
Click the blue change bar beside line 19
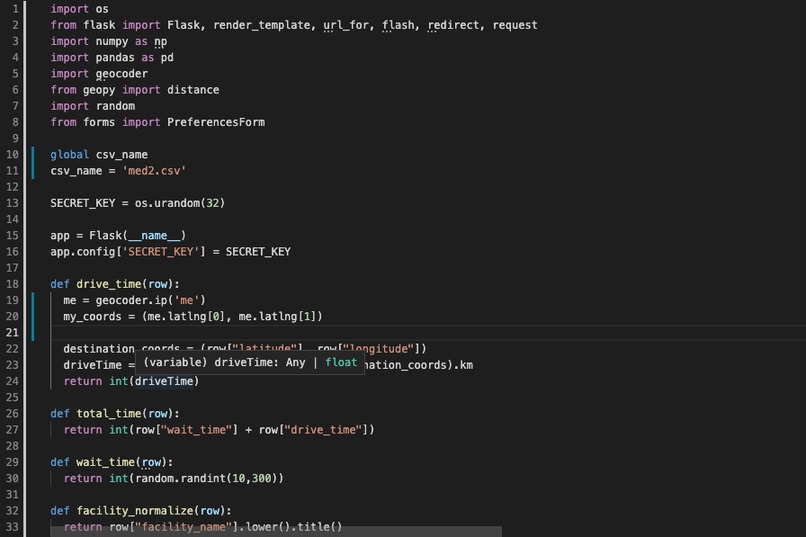tap(33, 317)
